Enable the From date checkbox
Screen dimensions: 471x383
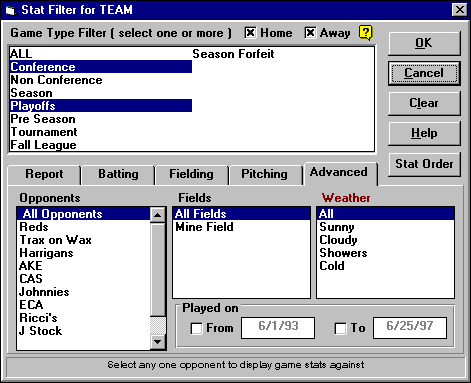click(196, 328)
